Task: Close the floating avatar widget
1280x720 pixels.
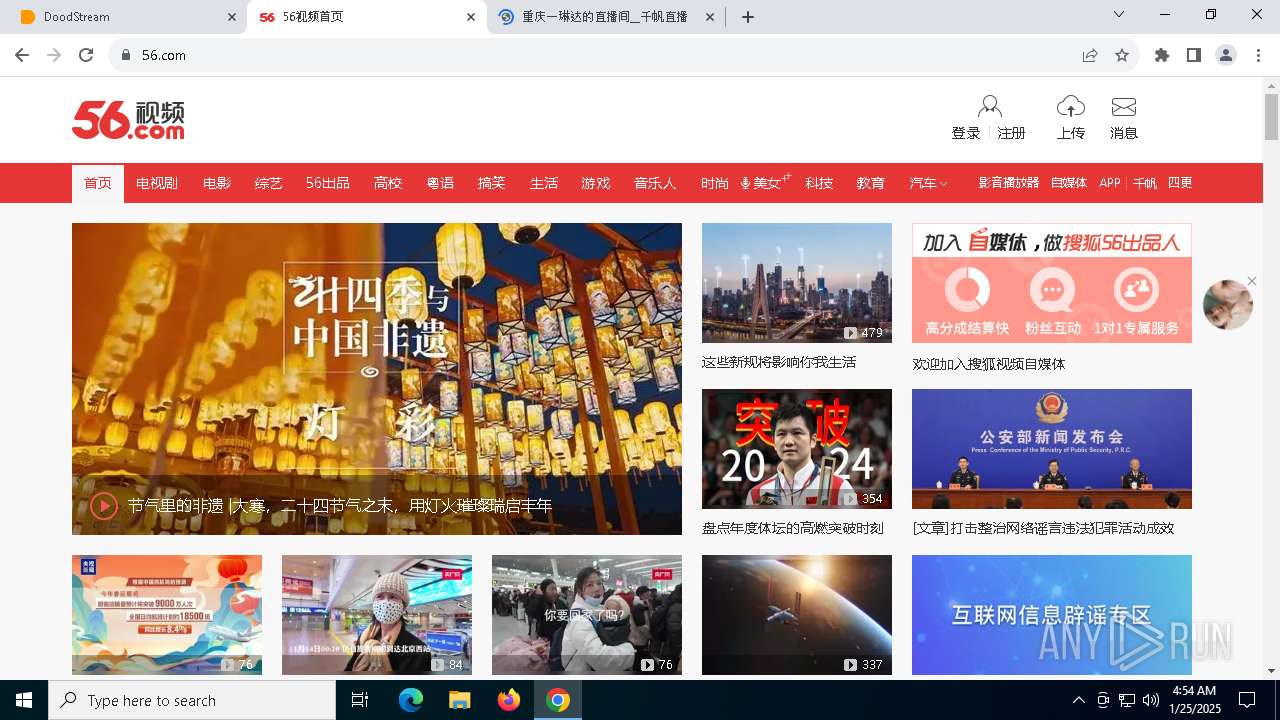Action: (1252, 281)
